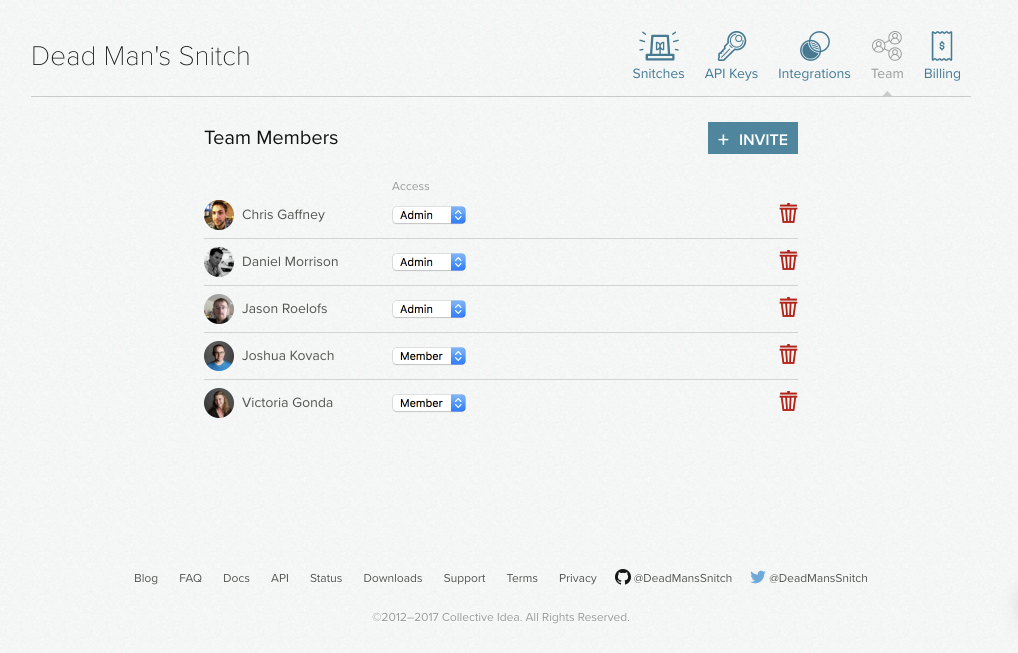Screen dimensions: 1018x653
Task: Open Jason Roelofs' Admin access selector
Action: tap(429, 308)
